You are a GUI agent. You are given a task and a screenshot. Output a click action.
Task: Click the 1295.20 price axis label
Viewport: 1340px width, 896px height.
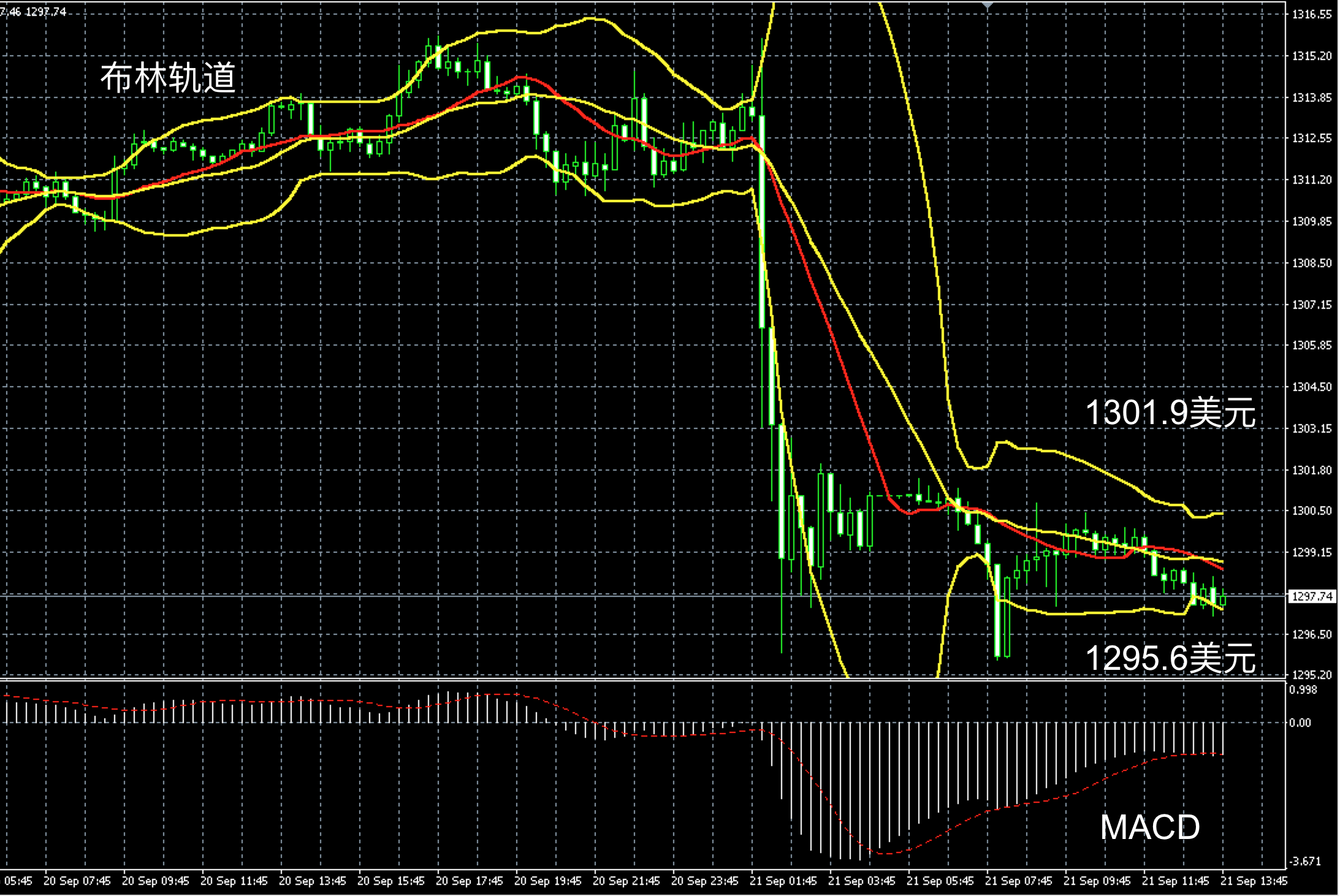click(1312, 675)
